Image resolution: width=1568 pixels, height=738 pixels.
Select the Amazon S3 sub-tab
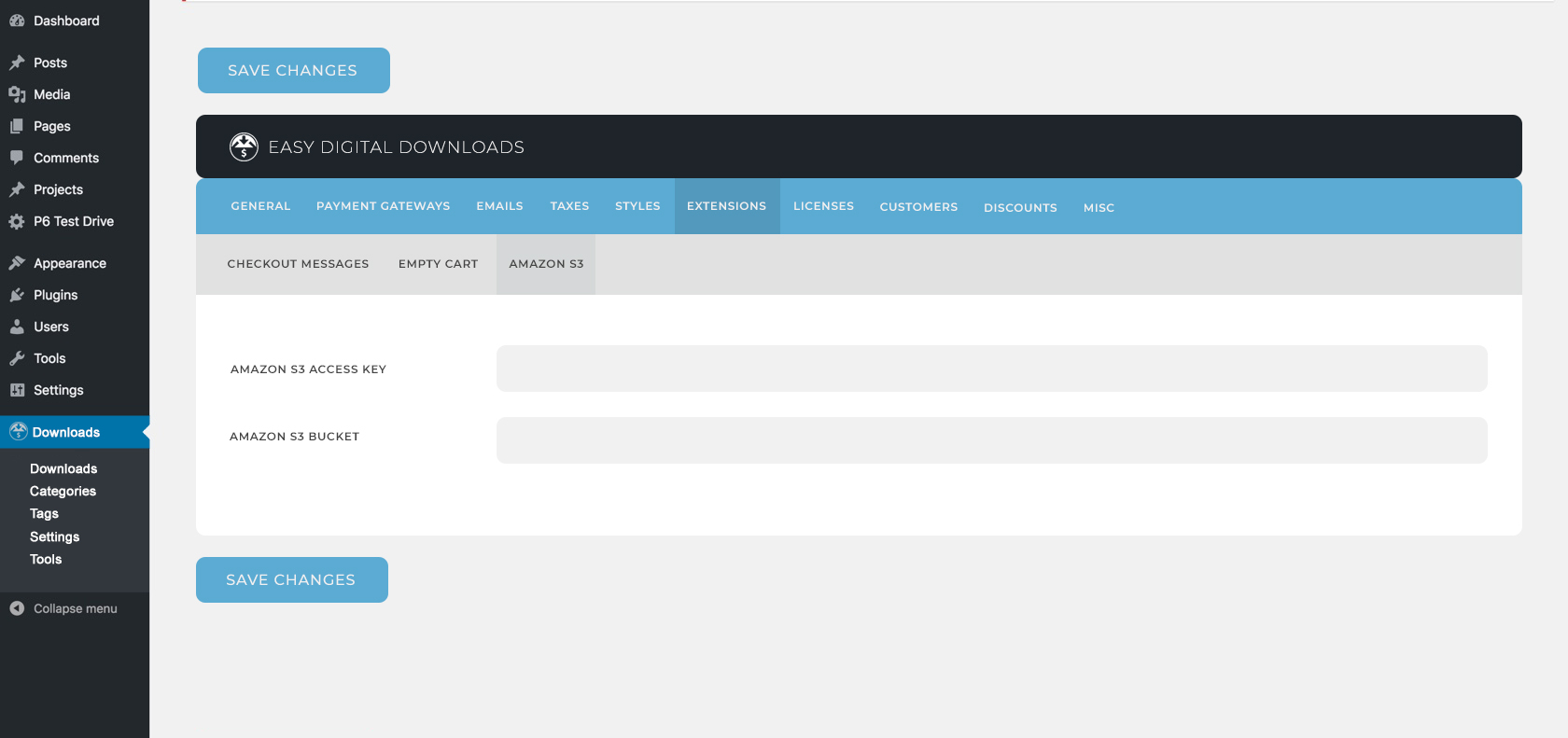tap(546, 264)
